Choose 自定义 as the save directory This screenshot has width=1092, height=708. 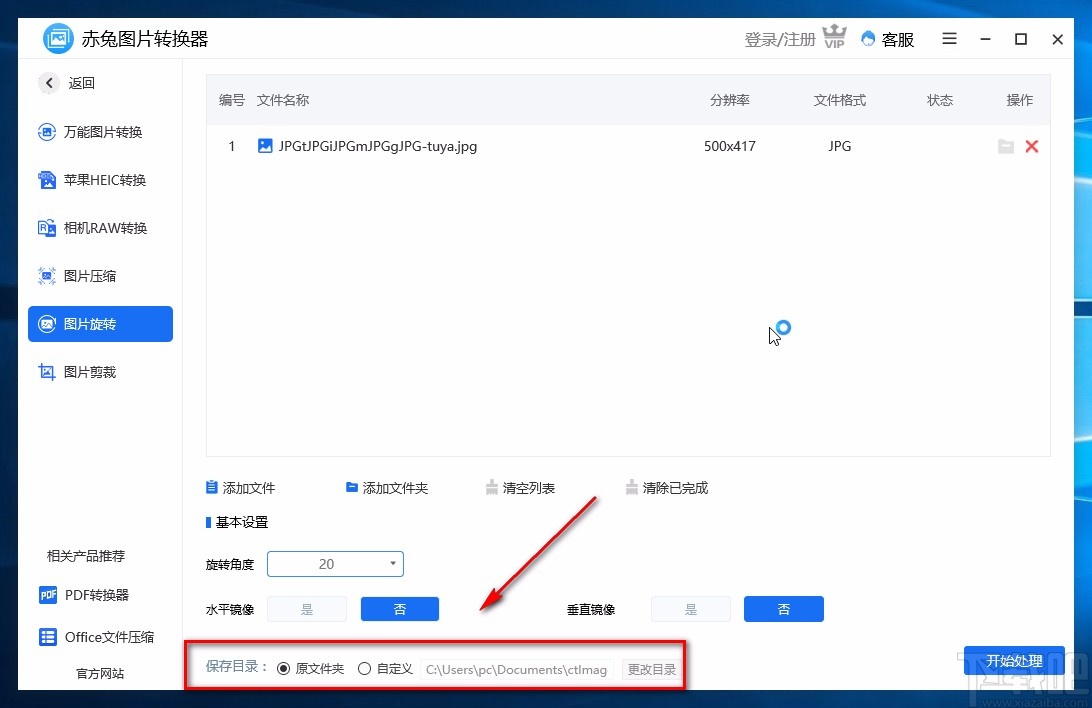[x=365, y=669]
